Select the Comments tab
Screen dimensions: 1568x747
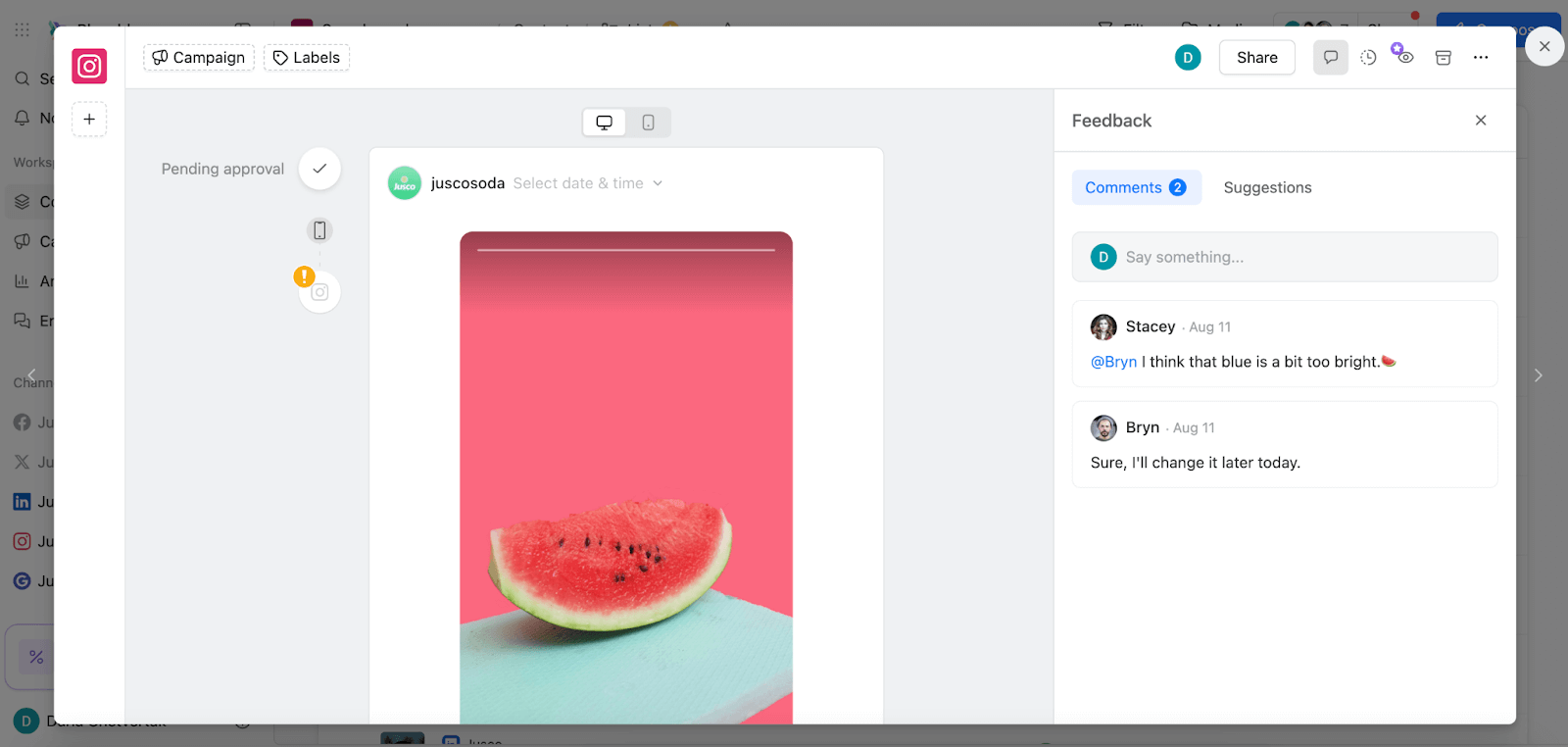pyautogui.click(x=1135, y=187)
